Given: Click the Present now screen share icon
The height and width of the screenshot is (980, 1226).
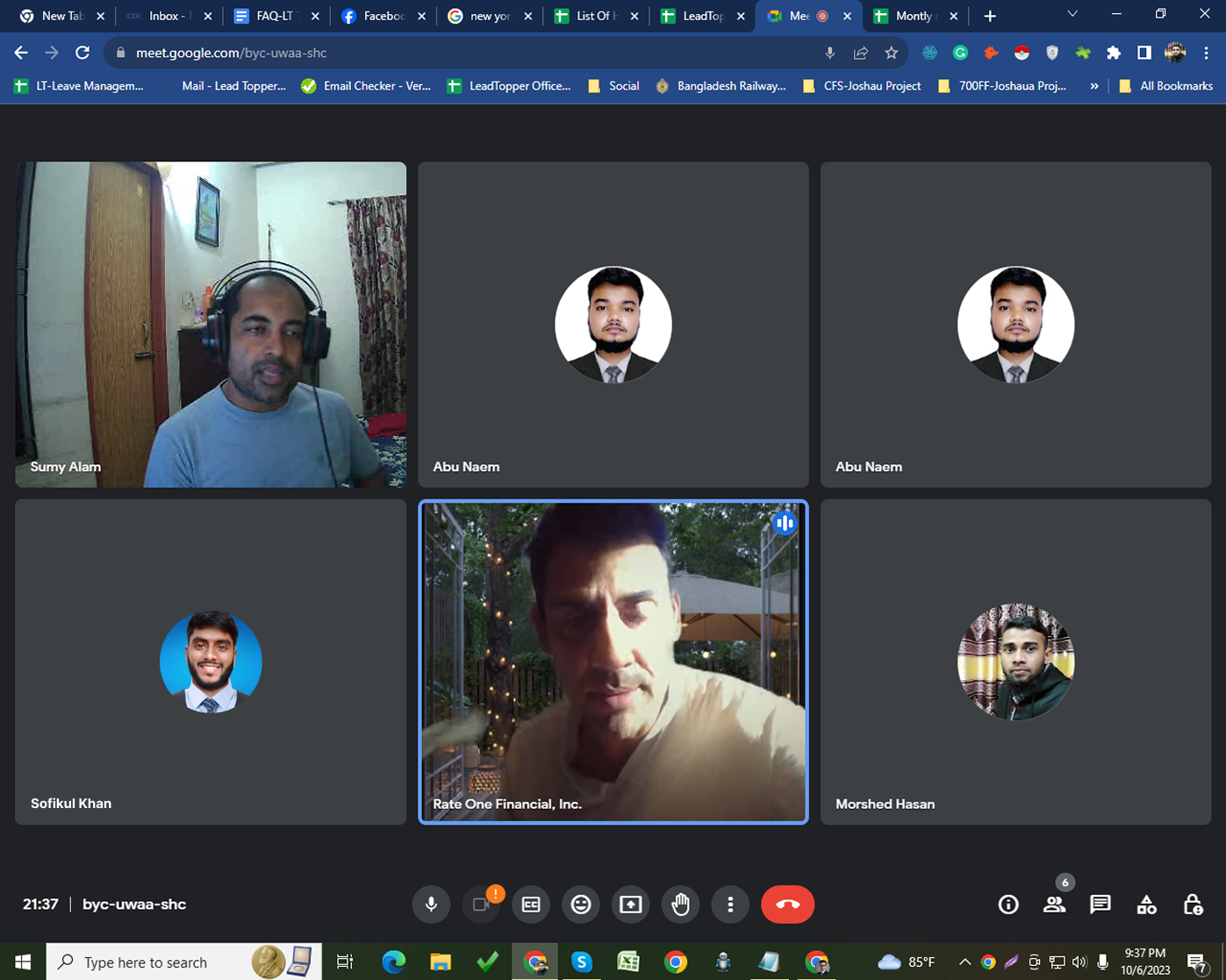Looking at the screenshot, I should [x=631, y=905].
